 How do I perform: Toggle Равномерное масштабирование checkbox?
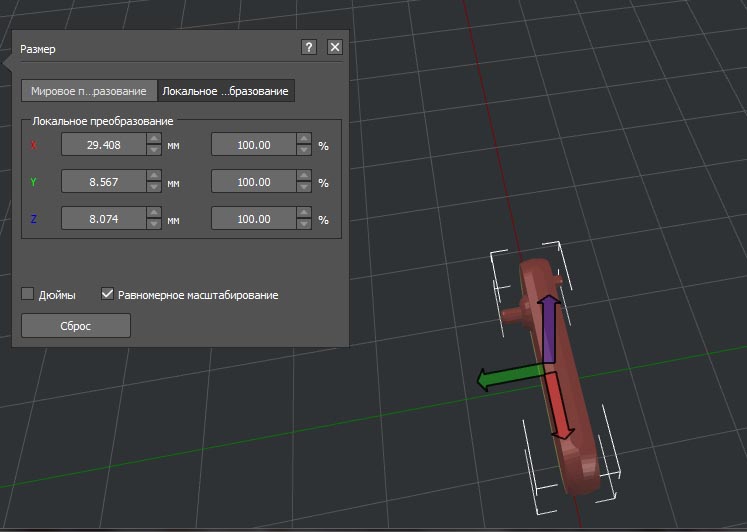108,295
